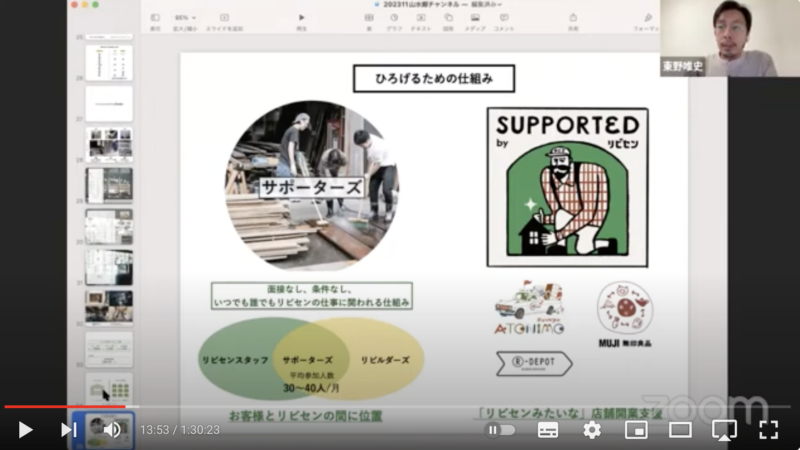This screenshot has height=450, width=800.
Task: Open the chart insert dropdown
Action: coord(395,18)
